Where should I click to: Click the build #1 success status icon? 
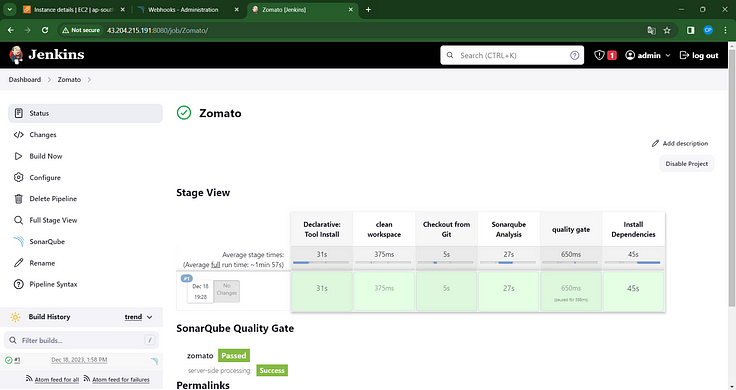point(8,360)
